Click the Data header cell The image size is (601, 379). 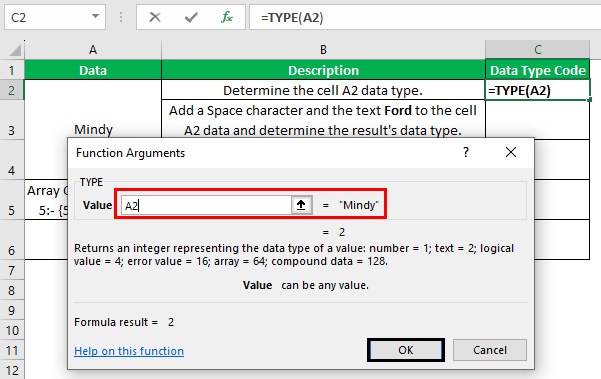pyautogui.click(x=93, y=70)
